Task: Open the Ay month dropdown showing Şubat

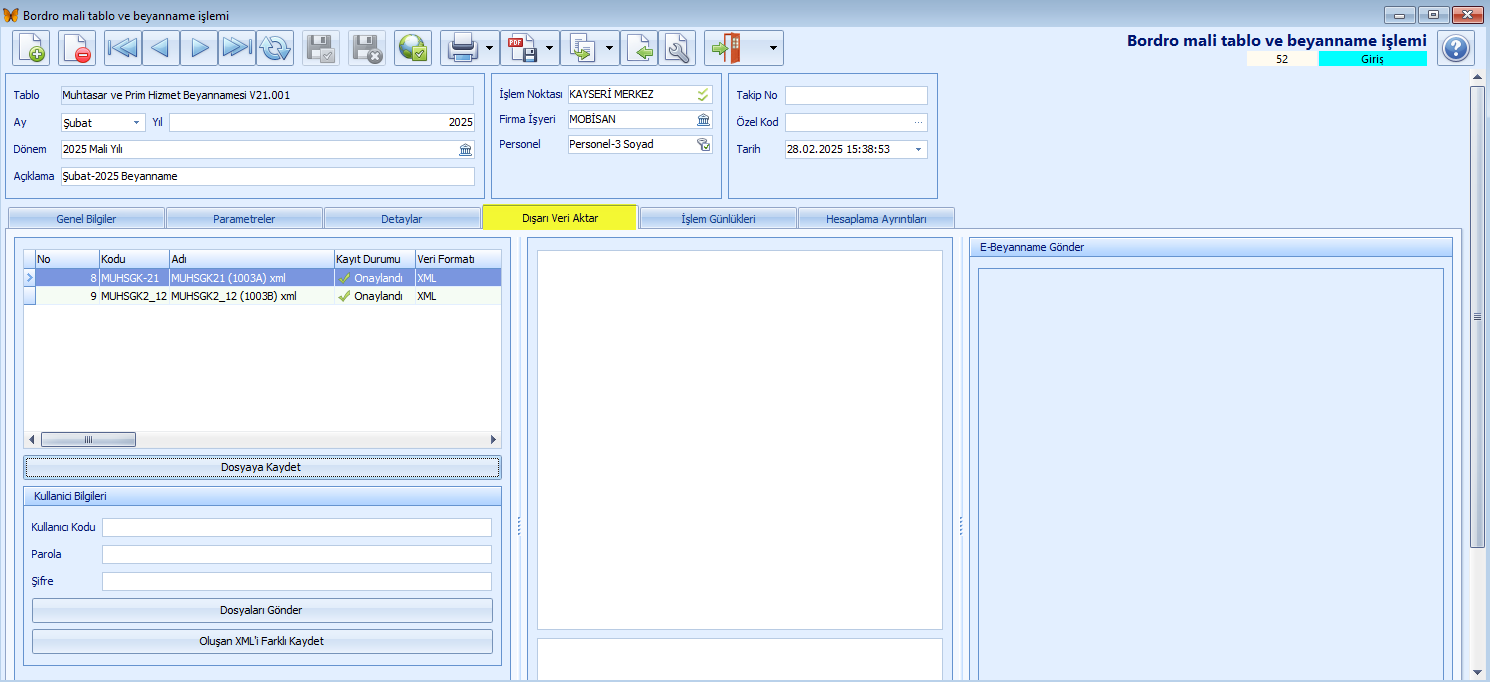Action: click(x=137, y=123)
